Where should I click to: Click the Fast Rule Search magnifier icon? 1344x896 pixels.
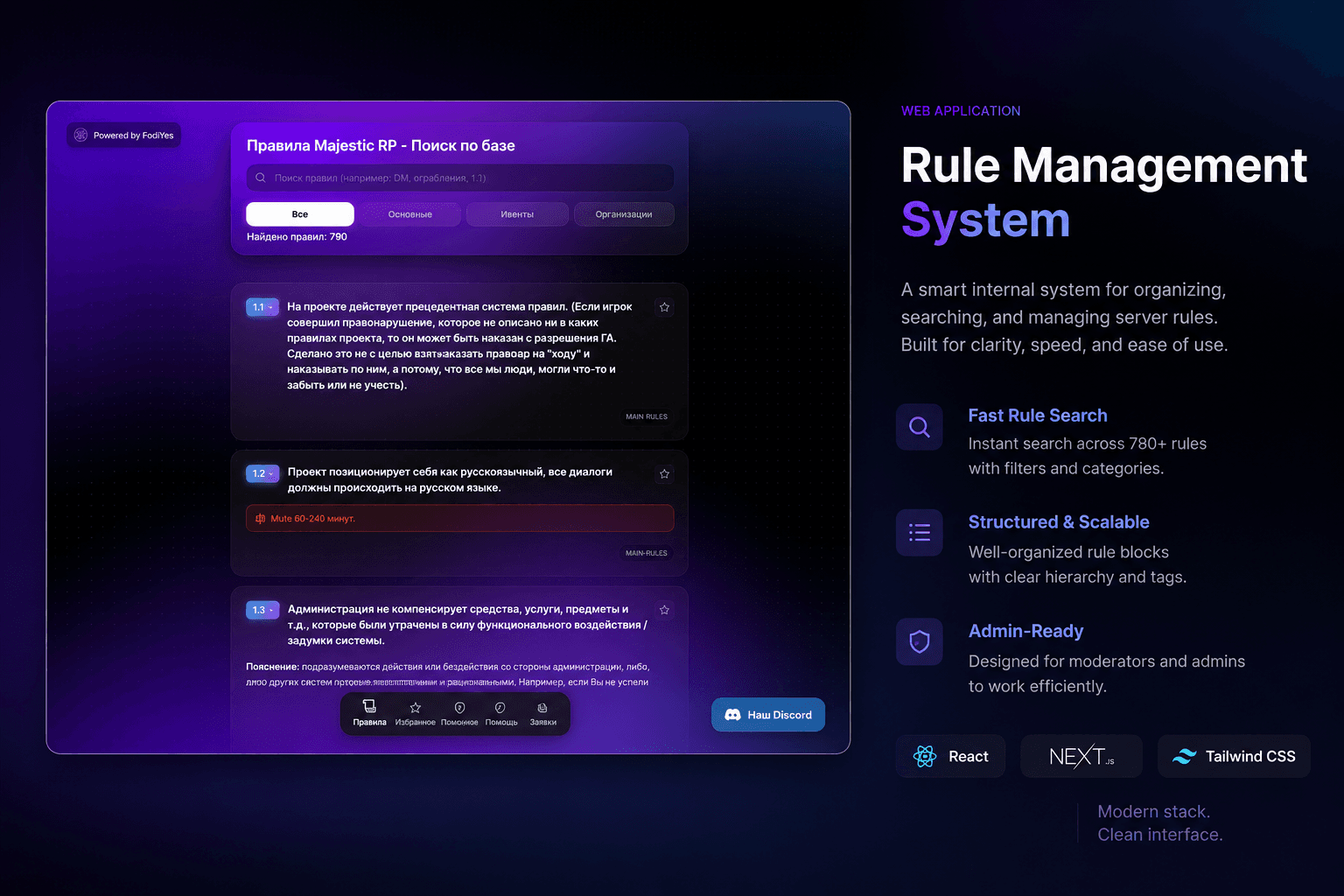919,427
